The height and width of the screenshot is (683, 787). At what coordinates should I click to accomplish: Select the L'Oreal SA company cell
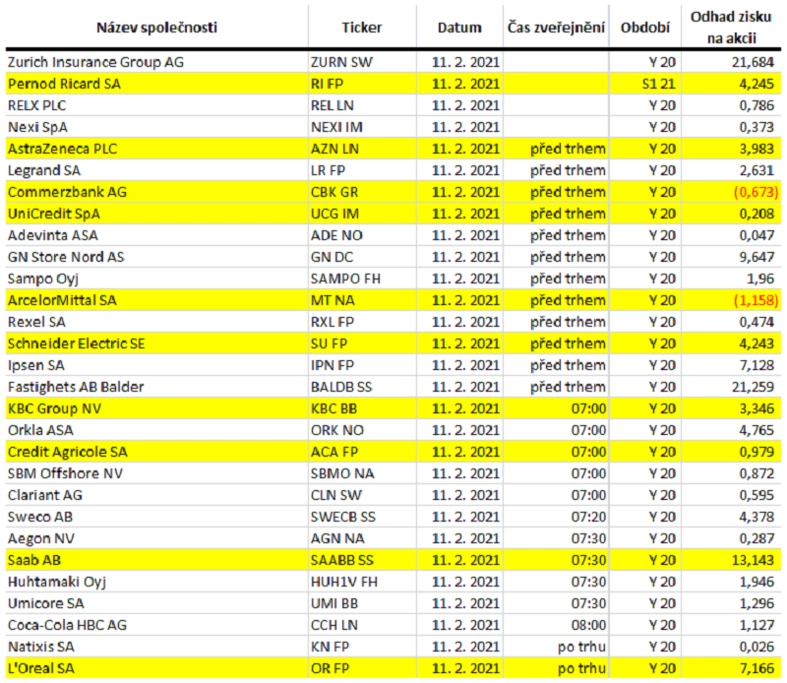tap(157, 668)
